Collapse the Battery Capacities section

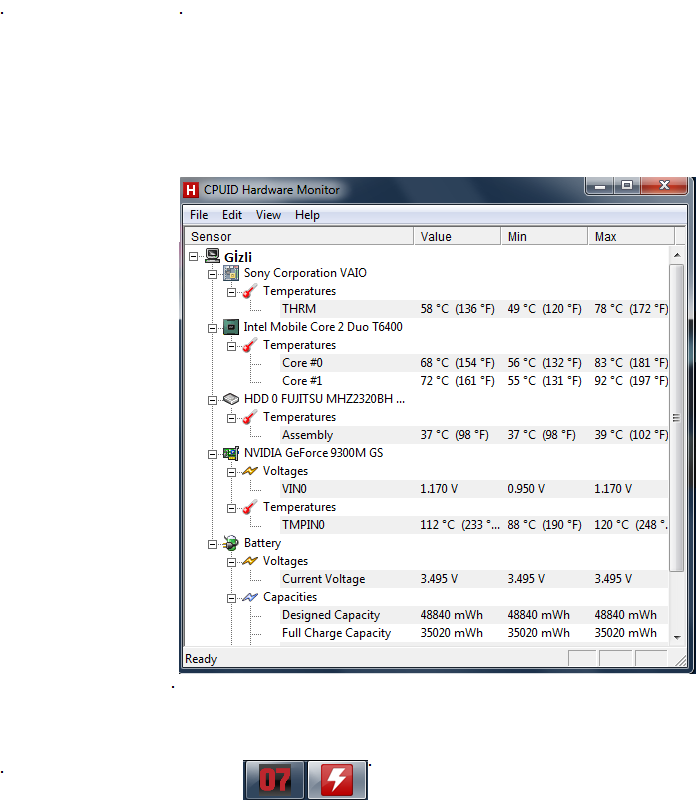pos(231,597)
